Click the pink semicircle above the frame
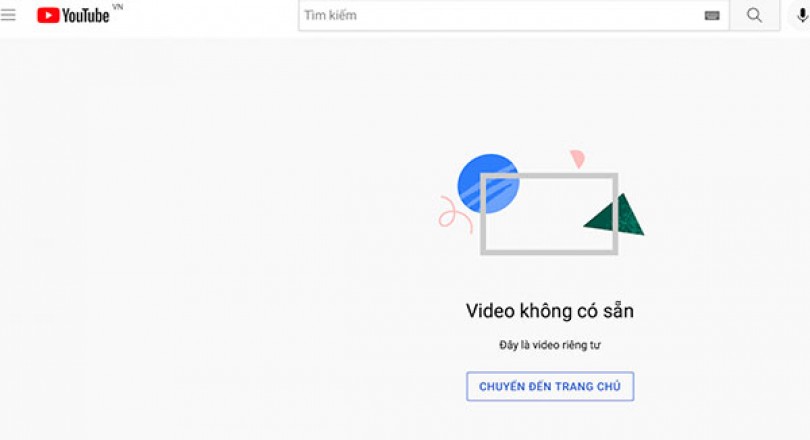 pyautogui.click(x=577, y=159)
